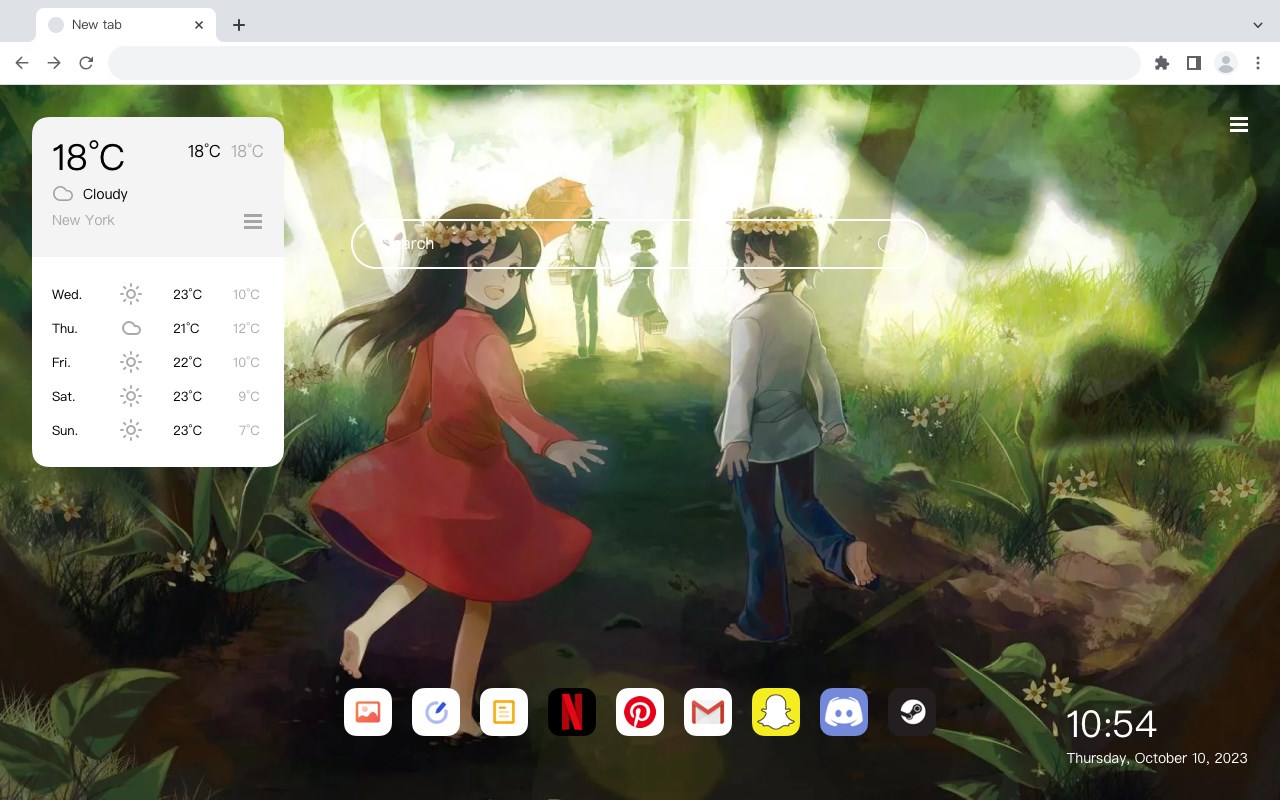Open the photo gallery shortcut icon
This screenshot has height=800, width=1280.
(368, 712)
